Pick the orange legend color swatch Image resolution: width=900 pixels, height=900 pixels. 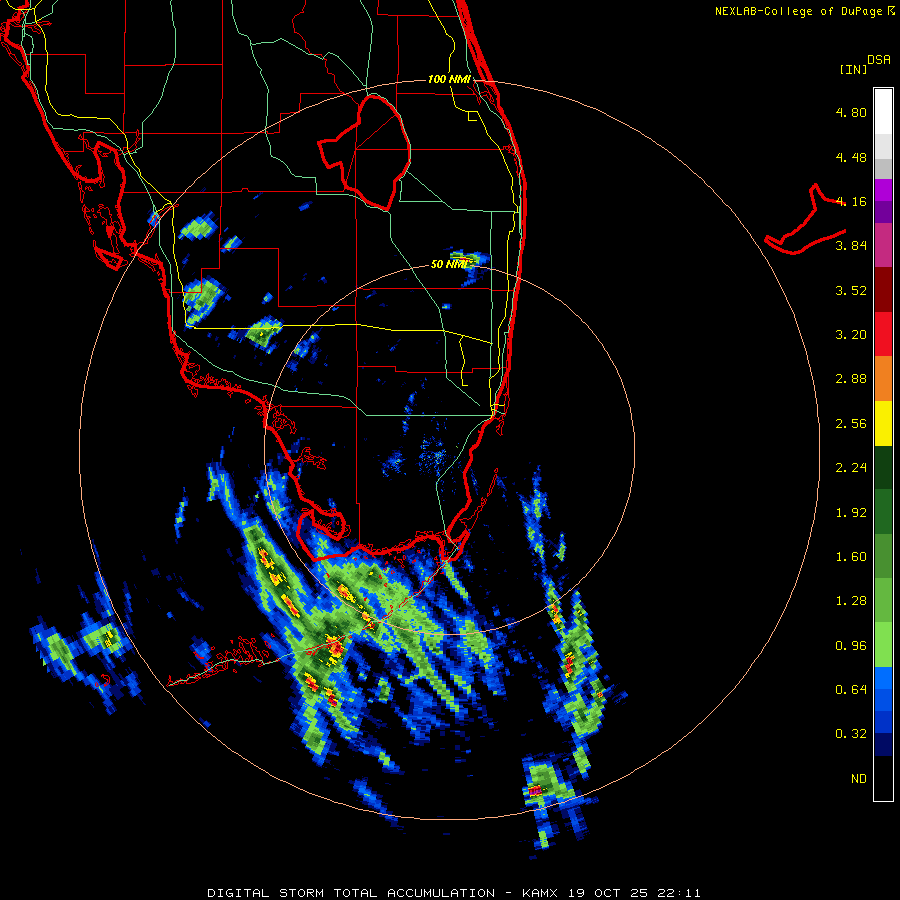[883, 379]
